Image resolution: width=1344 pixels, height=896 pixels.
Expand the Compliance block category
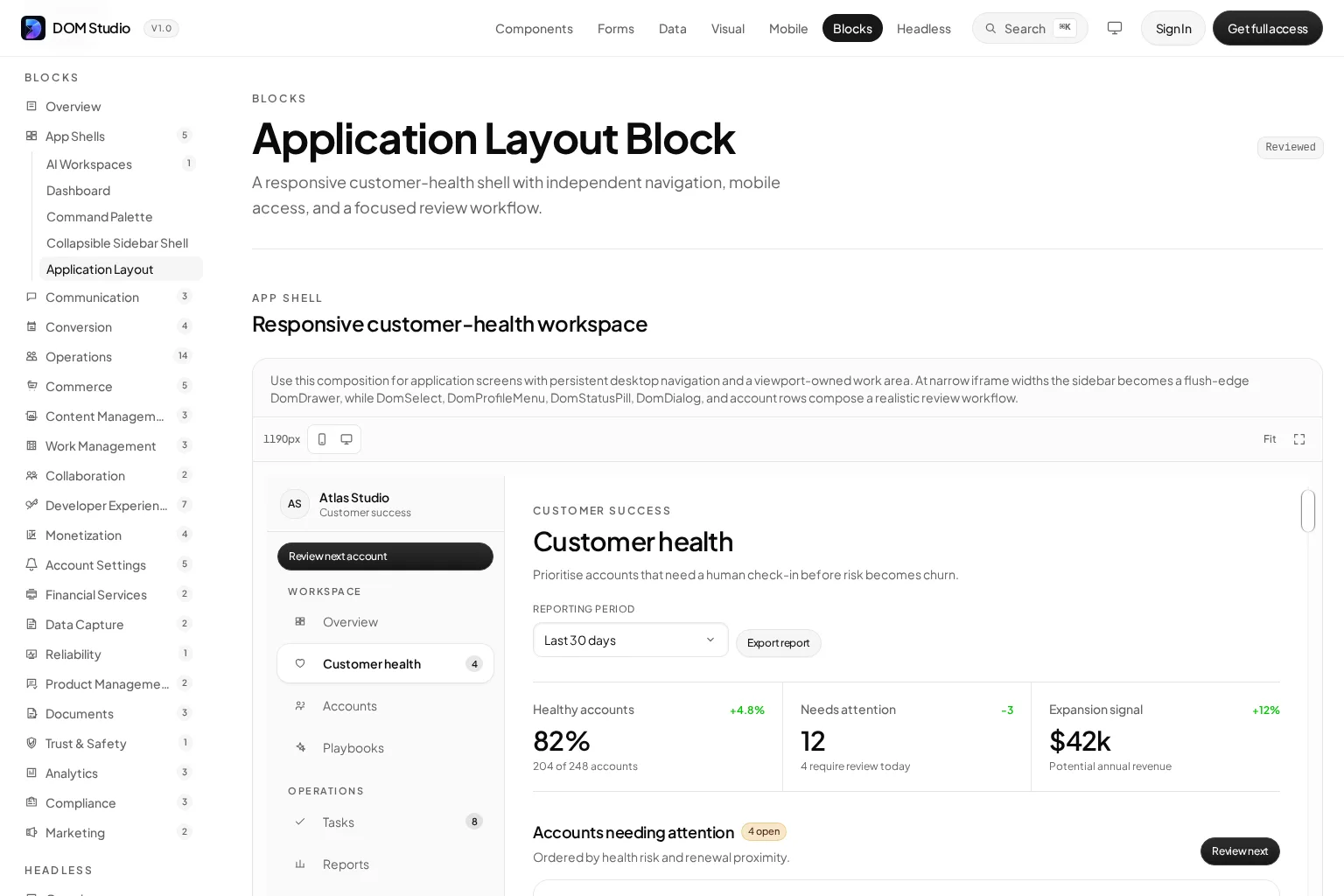pos(110,802)
